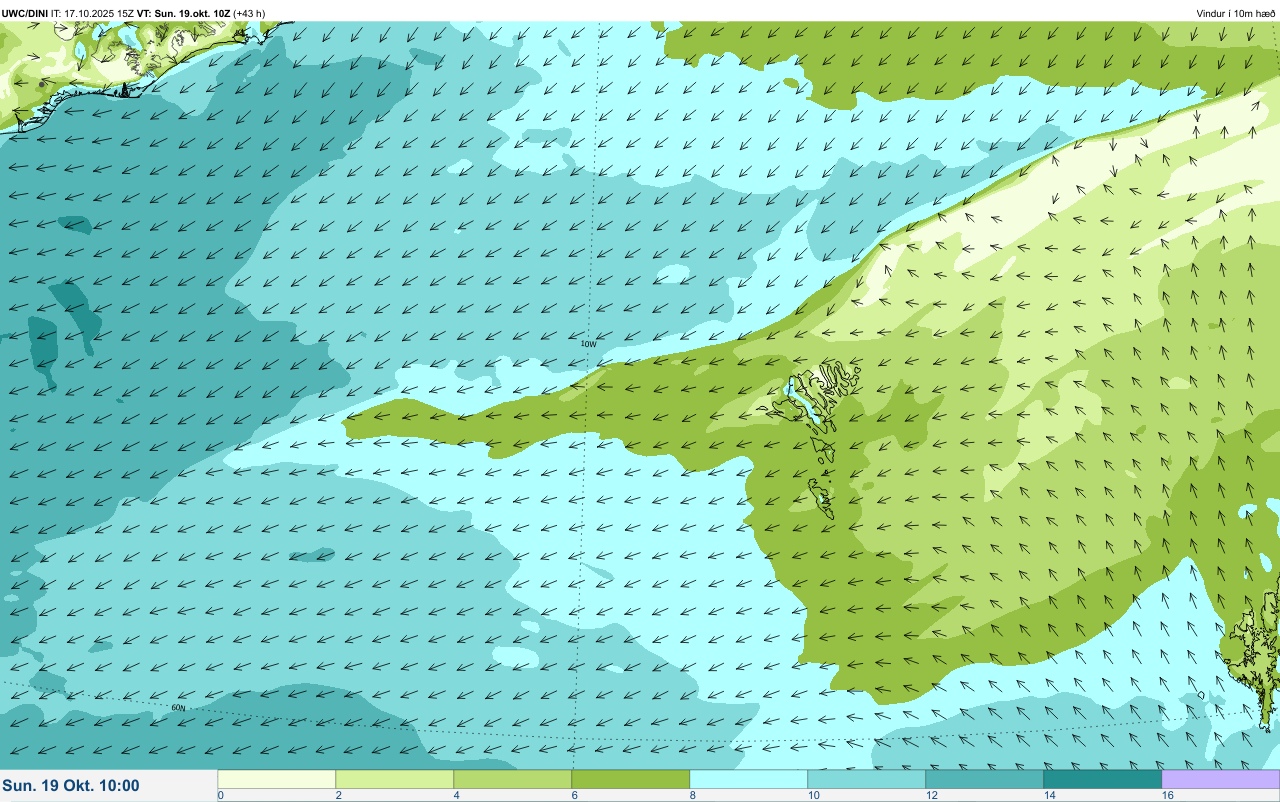Select the green 4–6 legend swatch
The height and width of the screenshot is (802, 1280).
512,779
